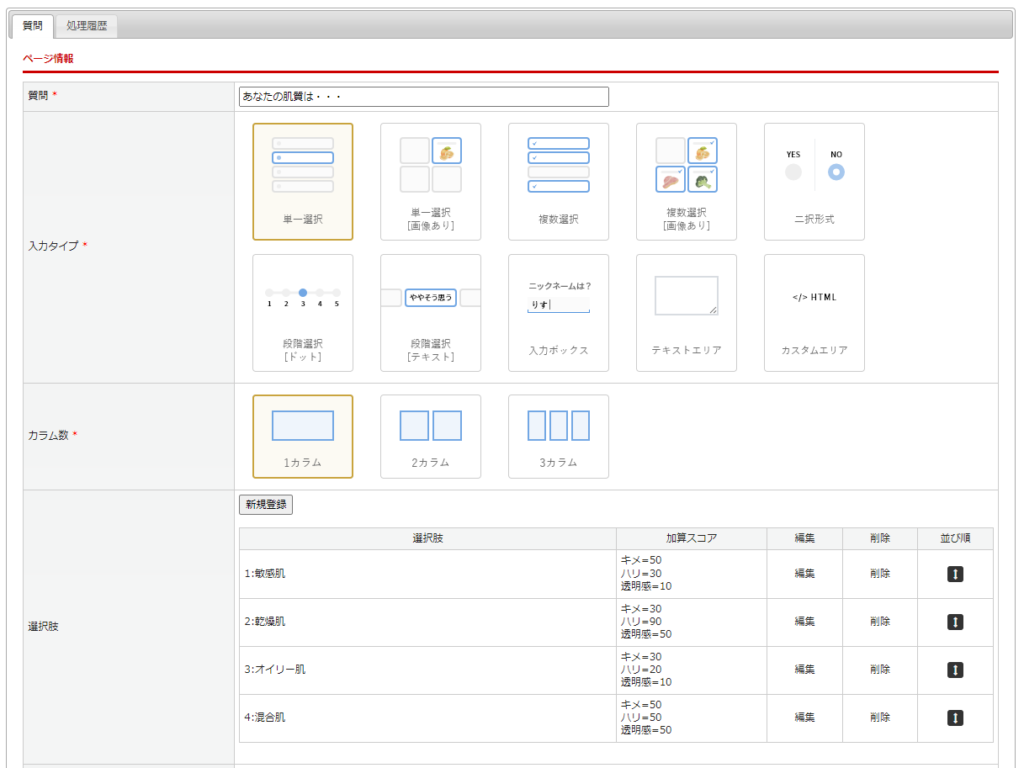This screenshot has height=768, width=1024.
Task: Choose 単一選択[画像あり] input type
Action: [x=430, y=182]
